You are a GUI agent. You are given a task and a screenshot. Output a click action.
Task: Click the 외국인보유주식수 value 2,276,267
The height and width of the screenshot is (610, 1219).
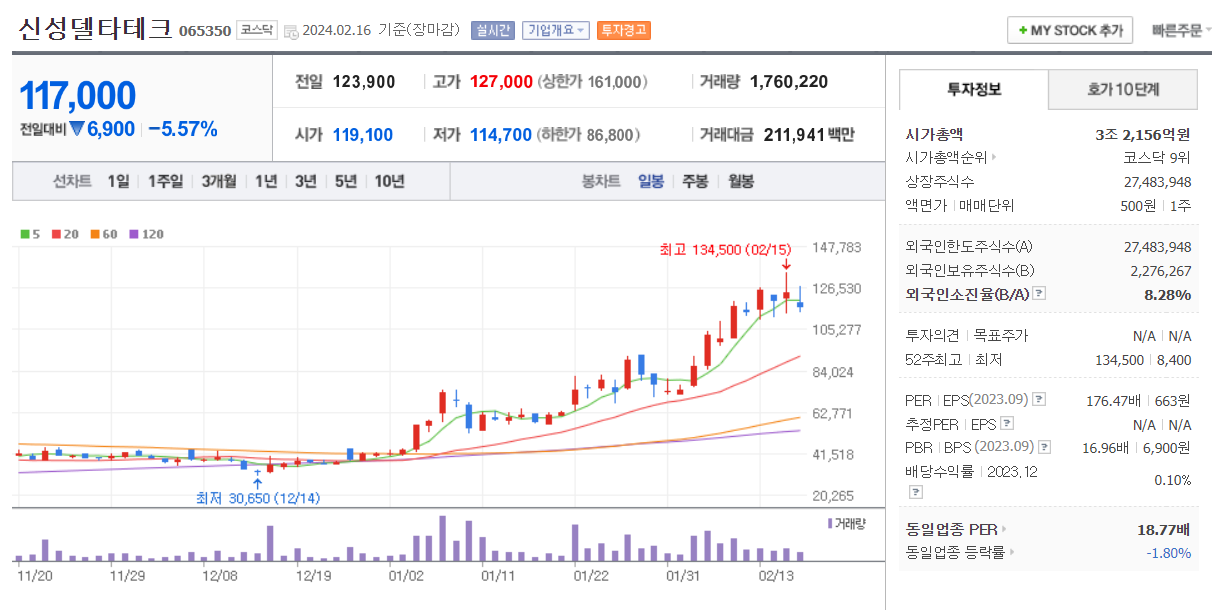(1161, 270)
